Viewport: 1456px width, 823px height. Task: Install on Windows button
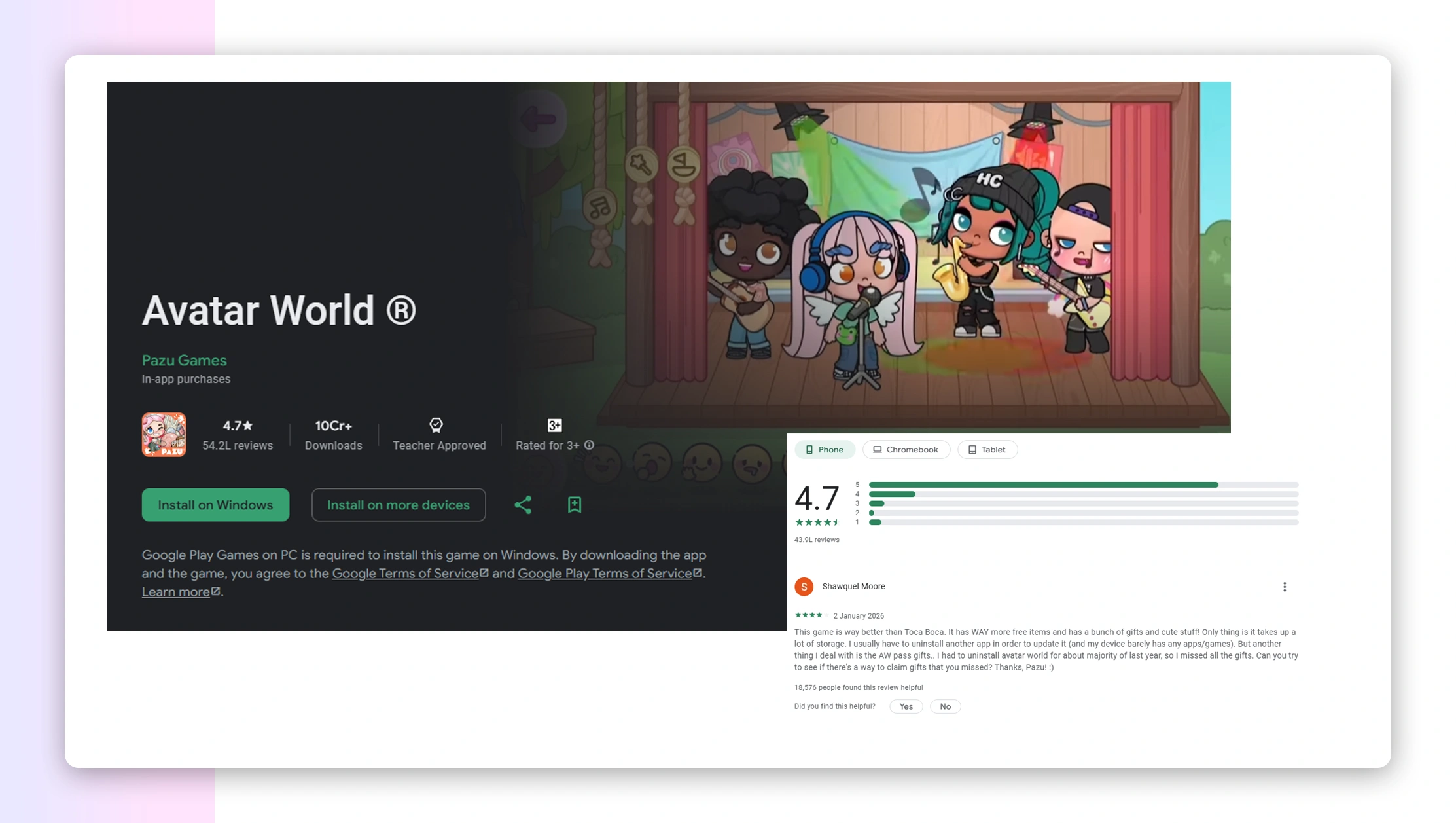click(215, 505)
